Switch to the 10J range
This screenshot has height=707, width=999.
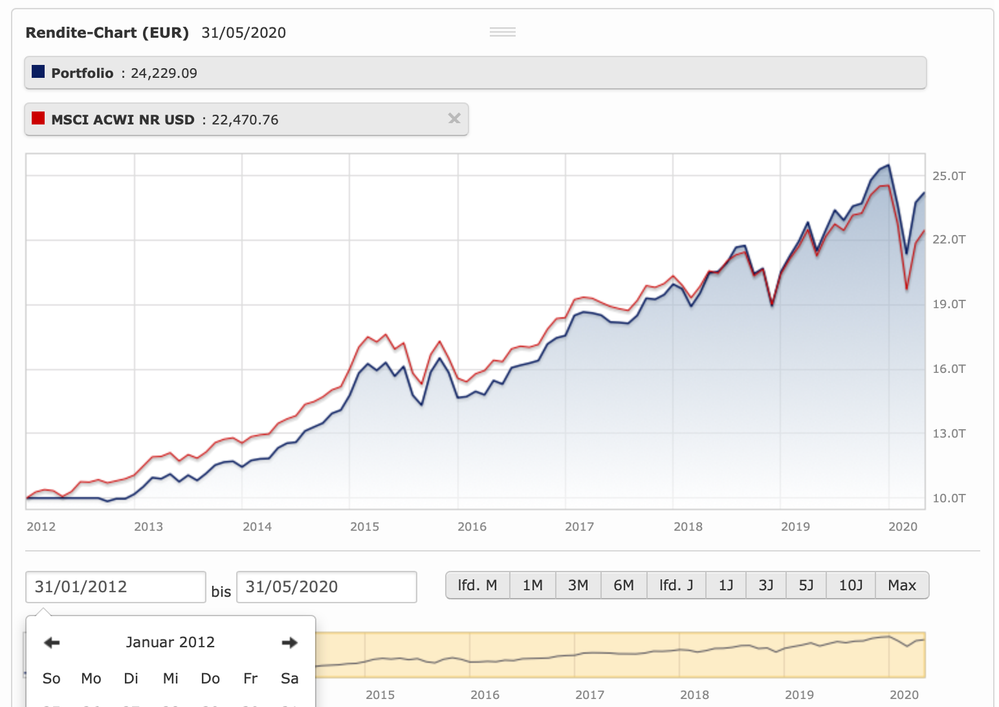tap(850, 585)
